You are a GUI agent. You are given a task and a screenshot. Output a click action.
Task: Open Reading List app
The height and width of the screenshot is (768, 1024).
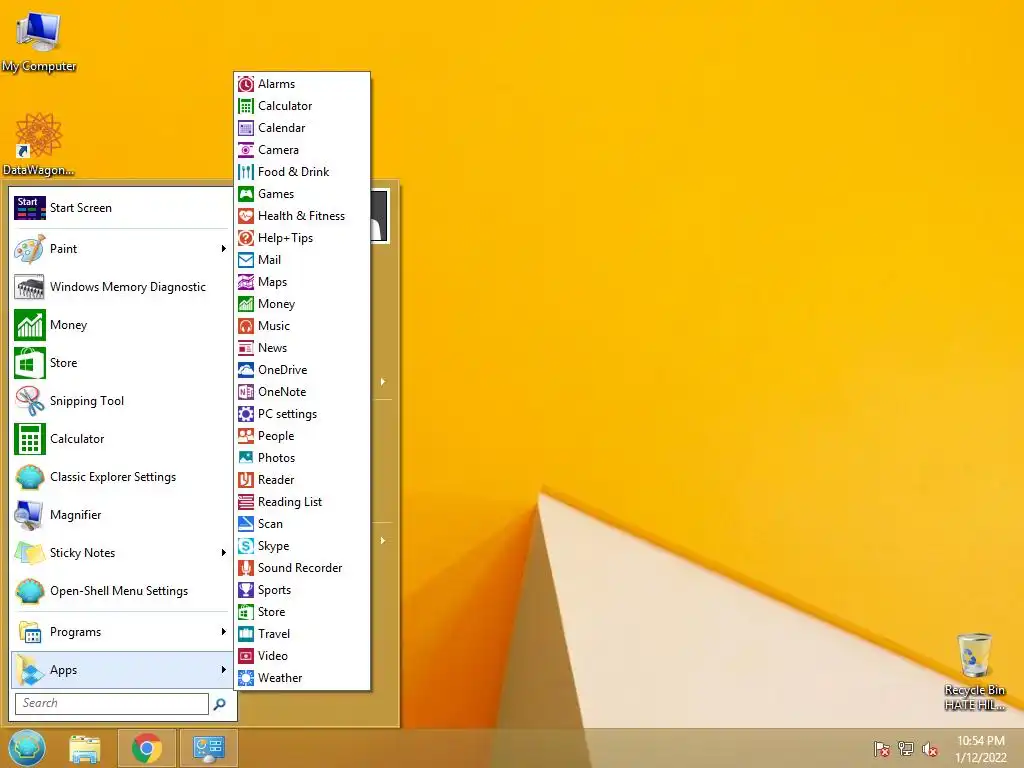(x=302, y=502)
